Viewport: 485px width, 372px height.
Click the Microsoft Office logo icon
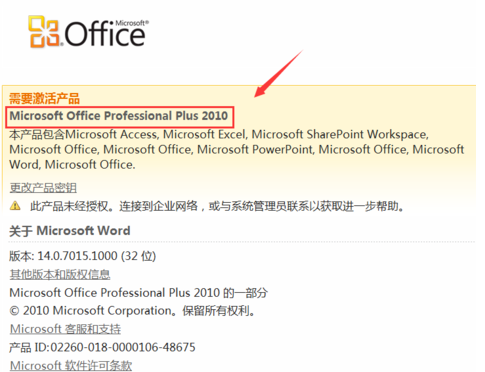(44, 32)
